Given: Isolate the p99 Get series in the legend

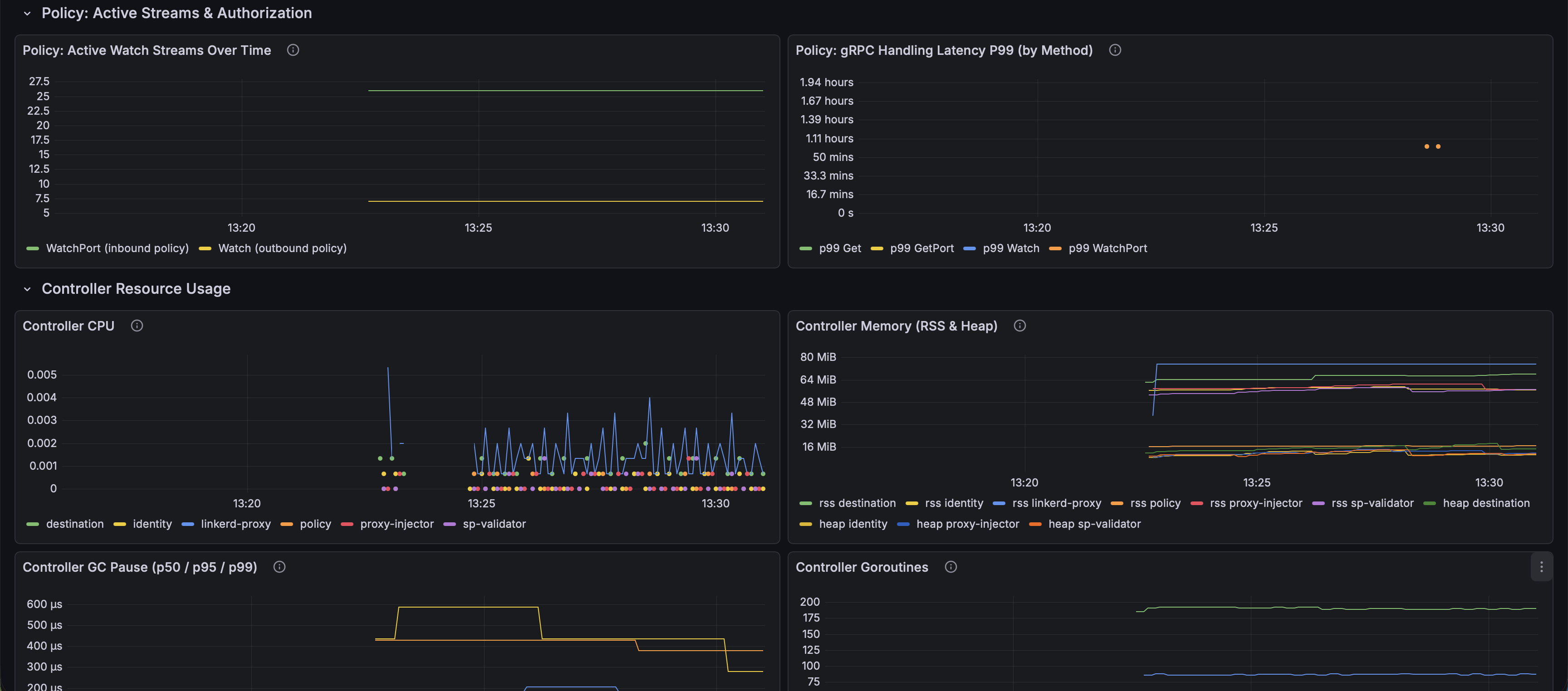Looking at the screenshot, I should coord(840,248).
